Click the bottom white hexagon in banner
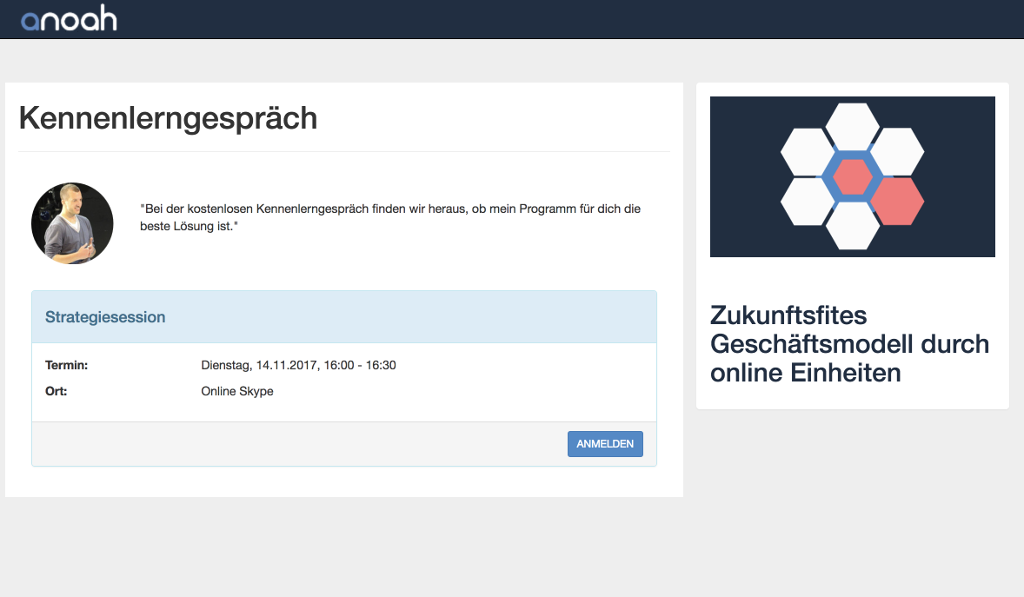Screen dimensions: 1024x597 [x=852, y=227]
